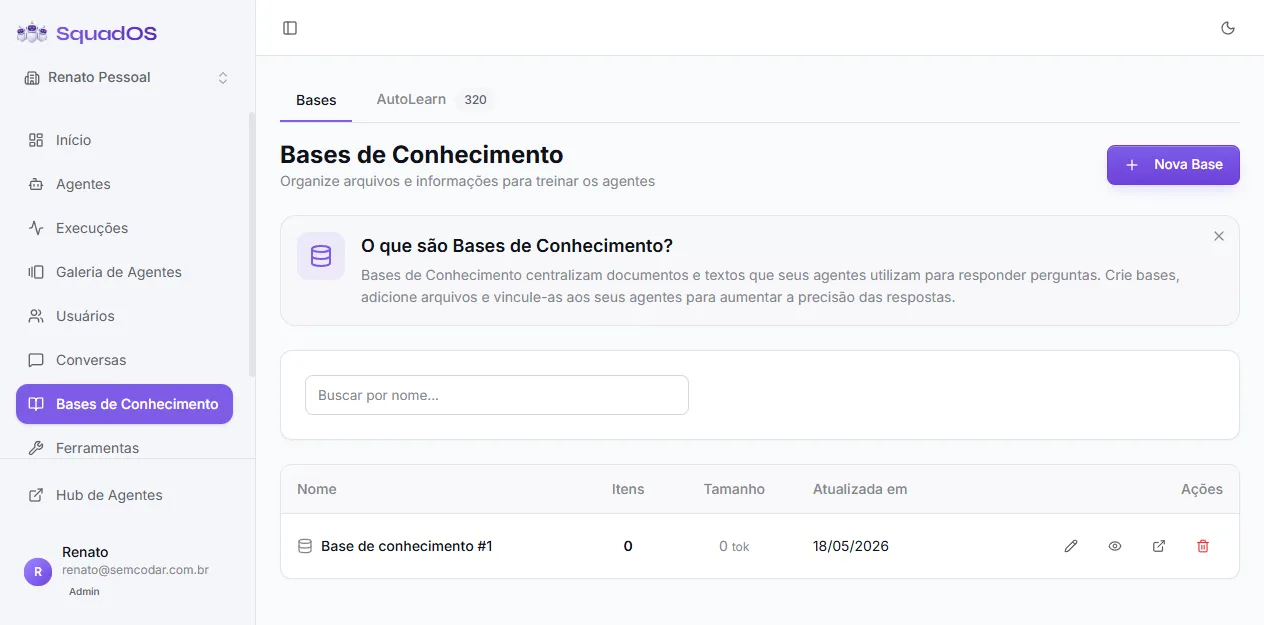Toggle the sidebar panel icon

click(x=290, y=28)
